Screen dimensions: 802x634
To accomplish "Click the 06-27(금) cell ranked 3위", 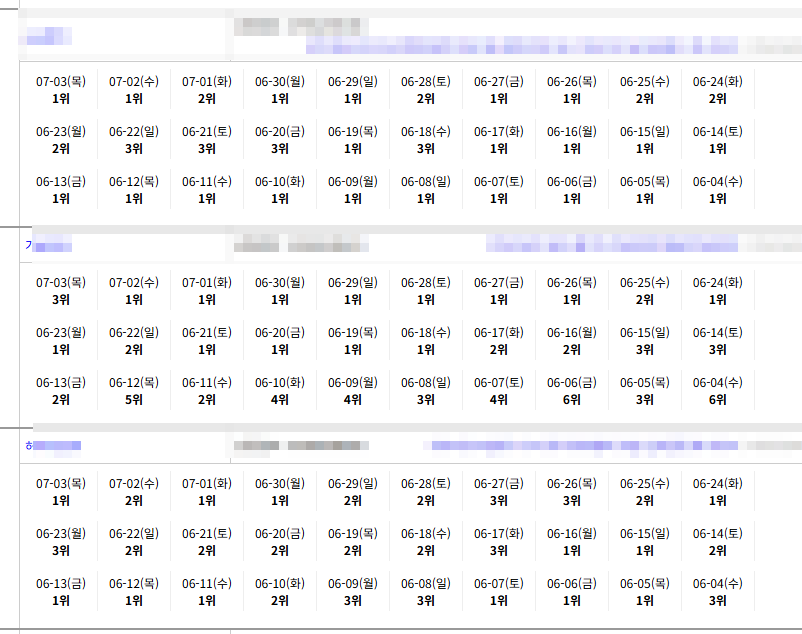I will 499,492.
